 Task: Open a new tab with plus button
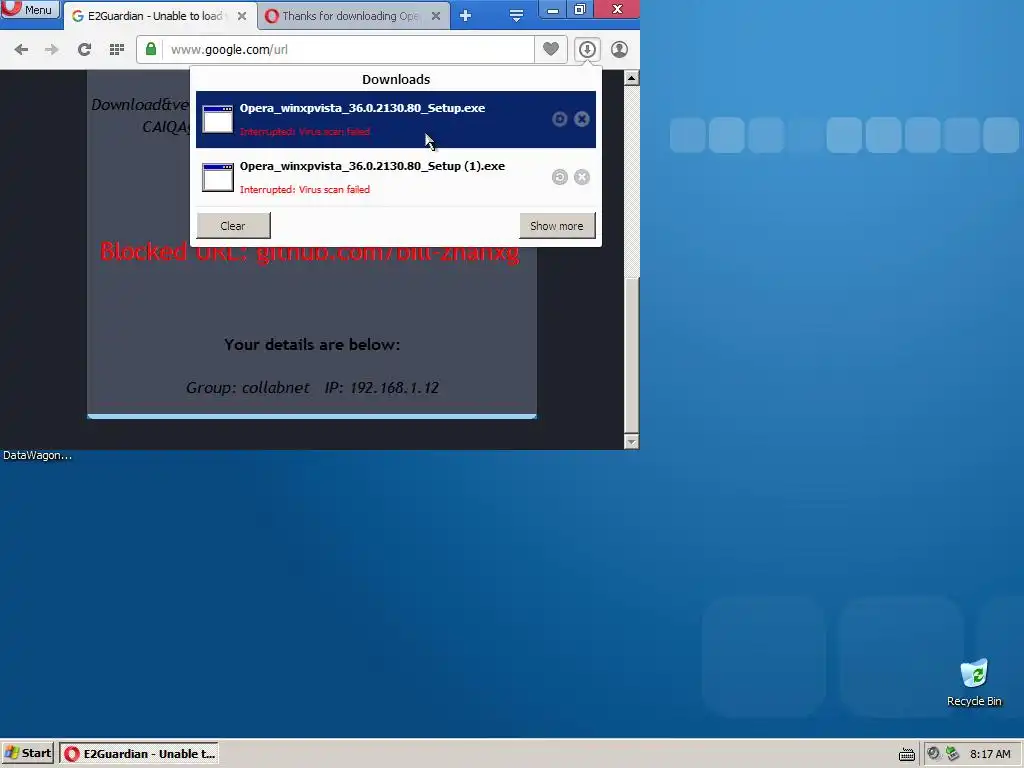pyautogui.click(x=465, y=16)
